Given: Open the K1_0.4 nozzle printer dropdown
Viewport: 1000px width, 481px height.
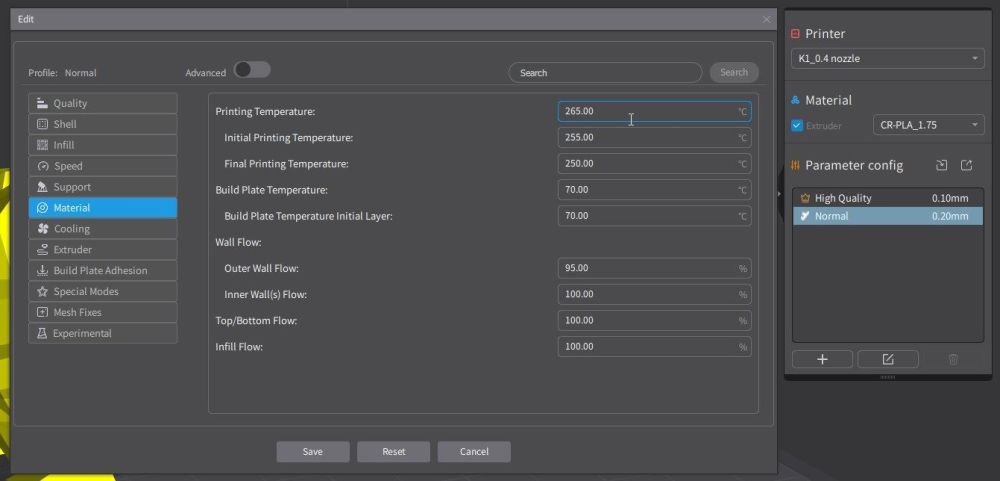Looking at the screenshot, I should [887, 59].
